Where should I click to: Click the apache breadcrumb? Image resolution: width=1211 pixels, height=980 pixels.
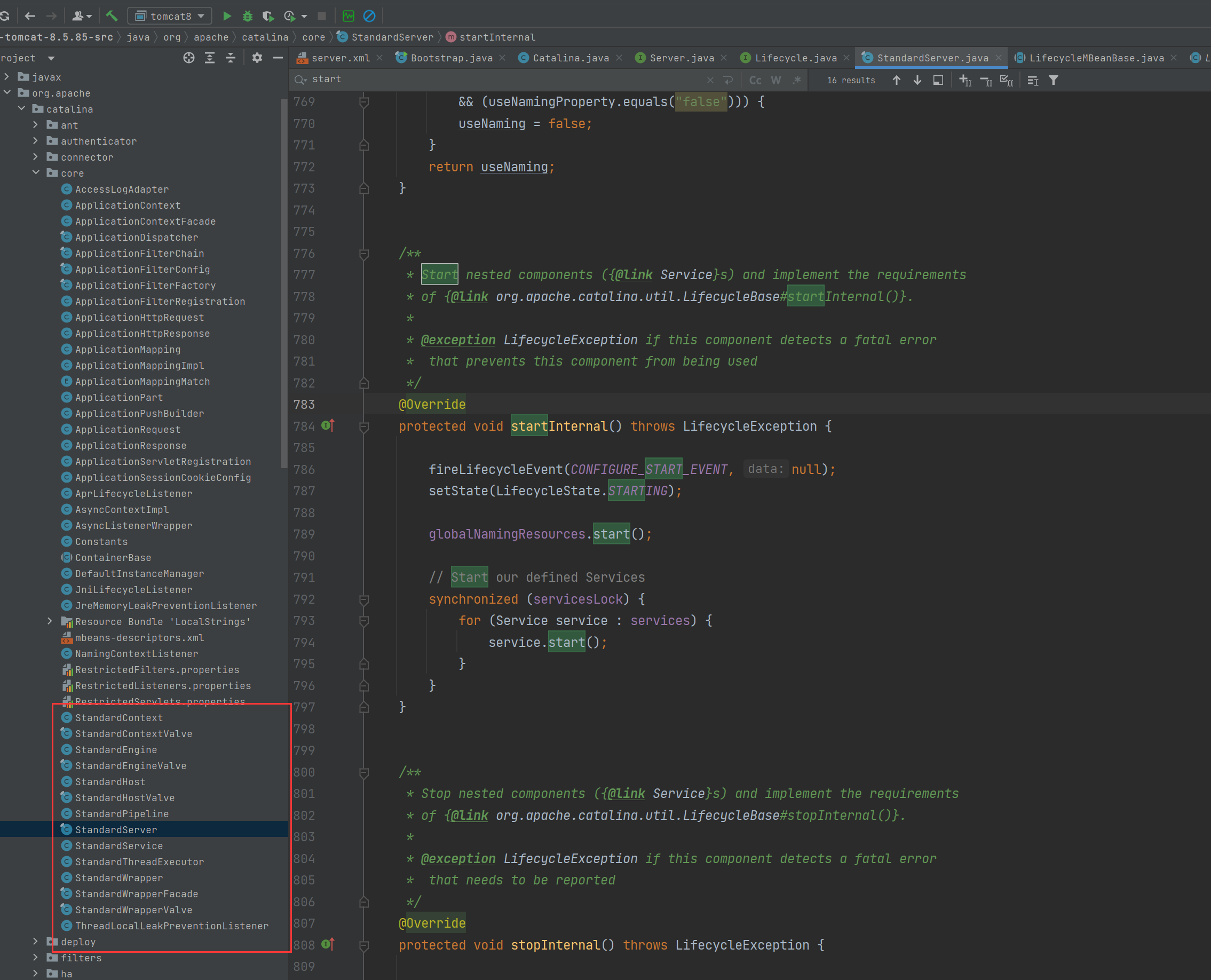211,37
